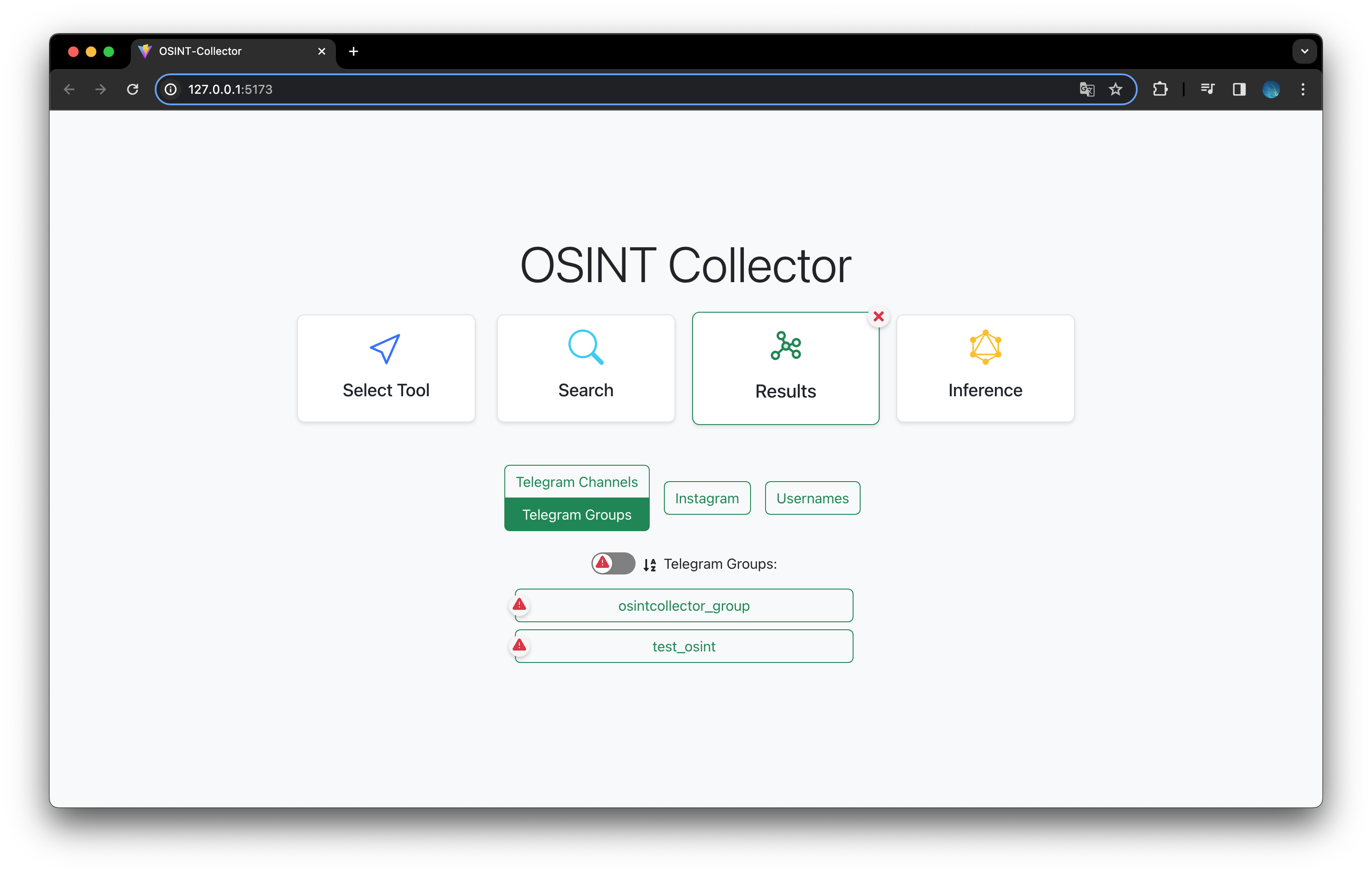View site information icon in address bar
The height and width of the screenshot is (873, 1372).
click(x=171, y=89)
